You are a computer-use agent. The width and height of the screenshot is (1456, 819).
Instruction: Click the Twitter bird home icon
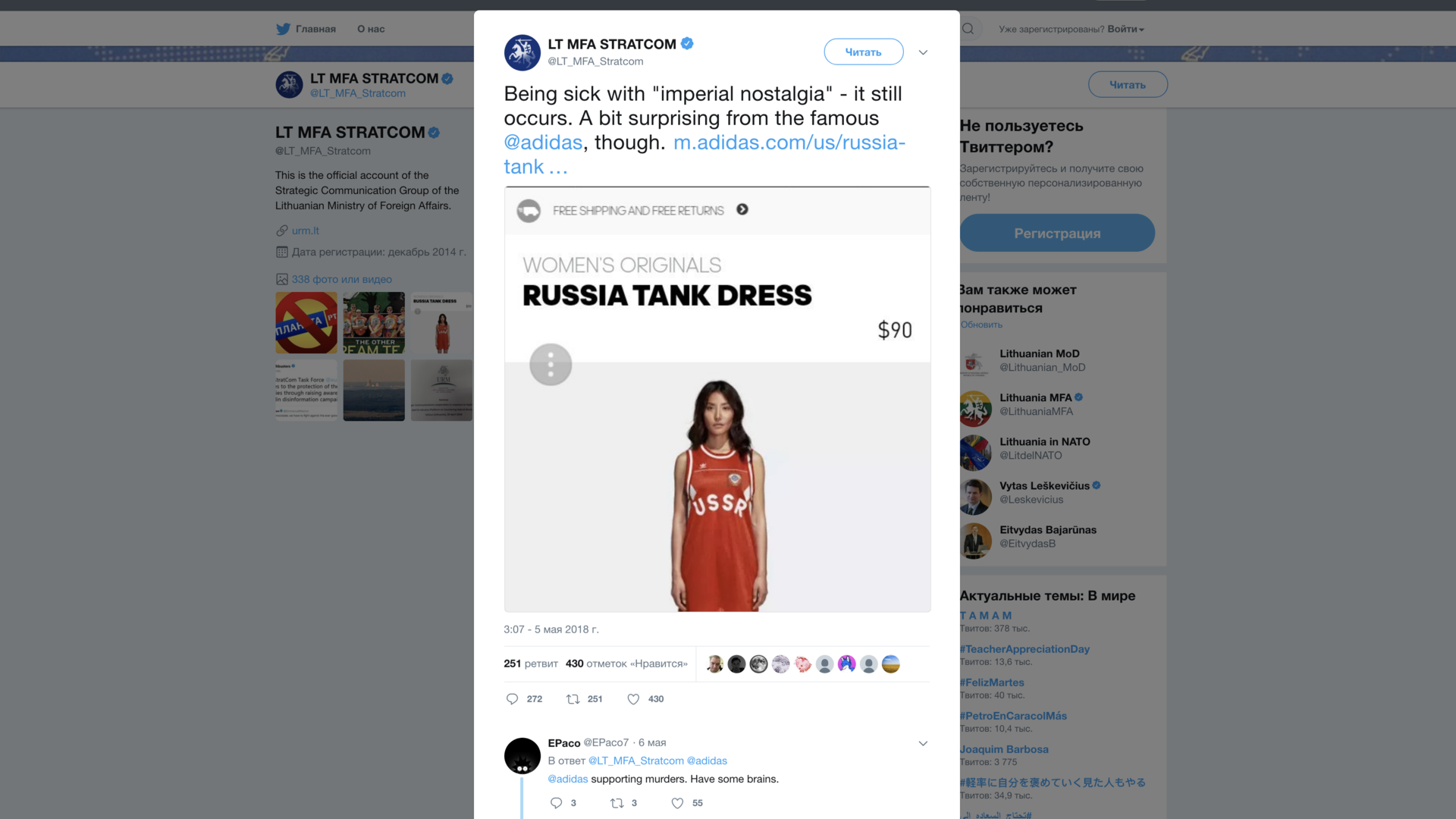pos(283,29)
